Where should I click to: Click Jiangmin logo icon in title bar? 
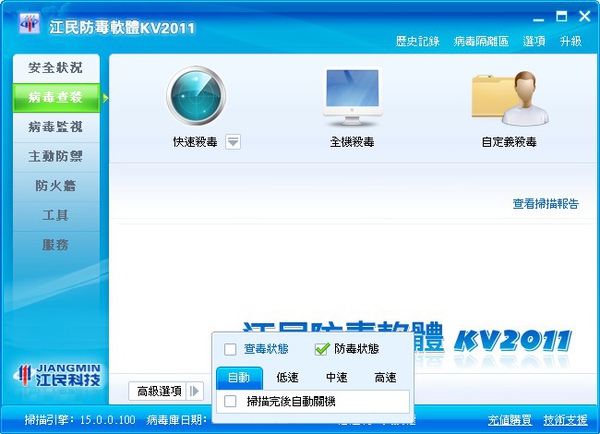click(x=29, y=24)
